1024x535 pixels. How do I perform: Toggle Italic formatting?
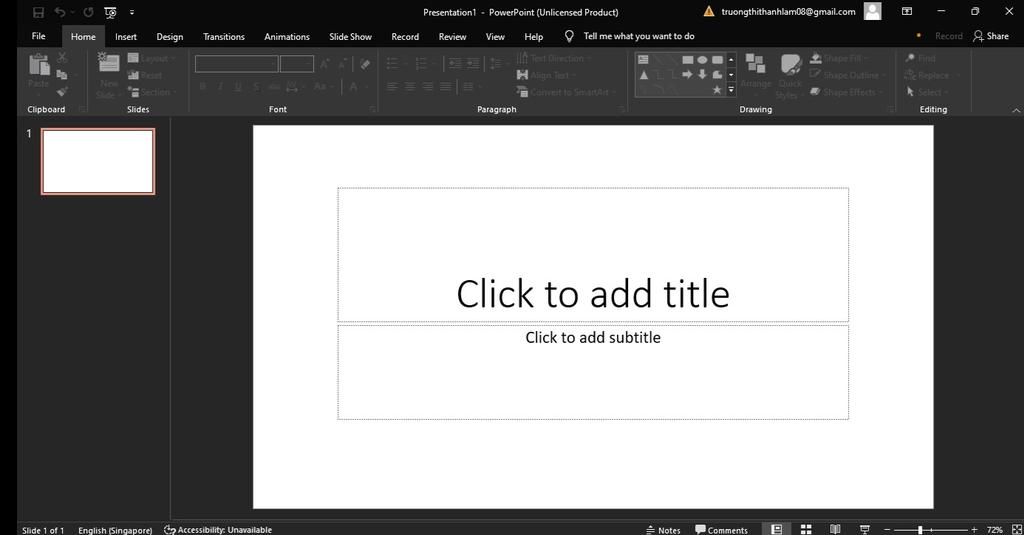pos(220,86)
